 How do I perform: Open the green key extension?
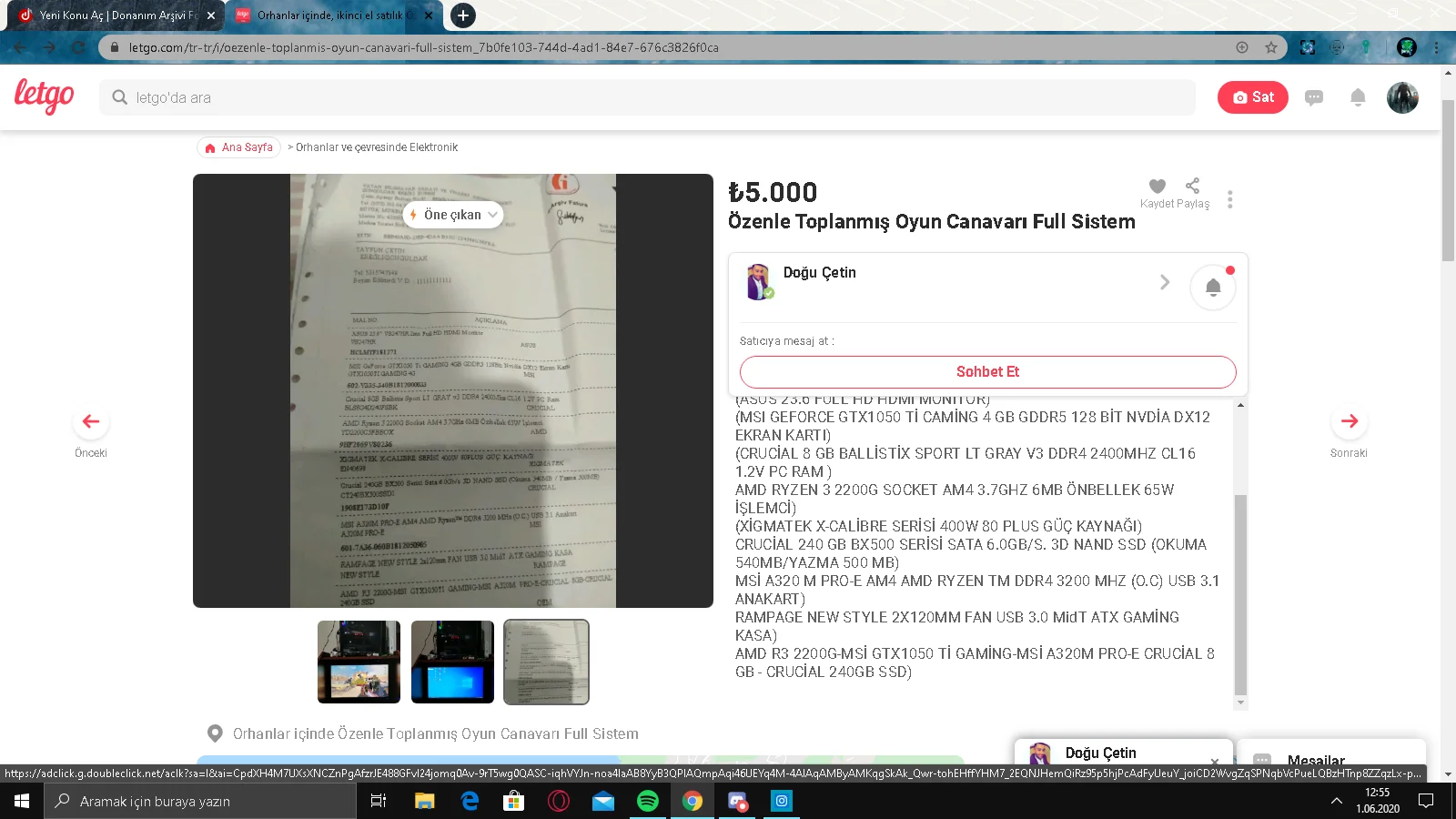[x=1366, y=47]
